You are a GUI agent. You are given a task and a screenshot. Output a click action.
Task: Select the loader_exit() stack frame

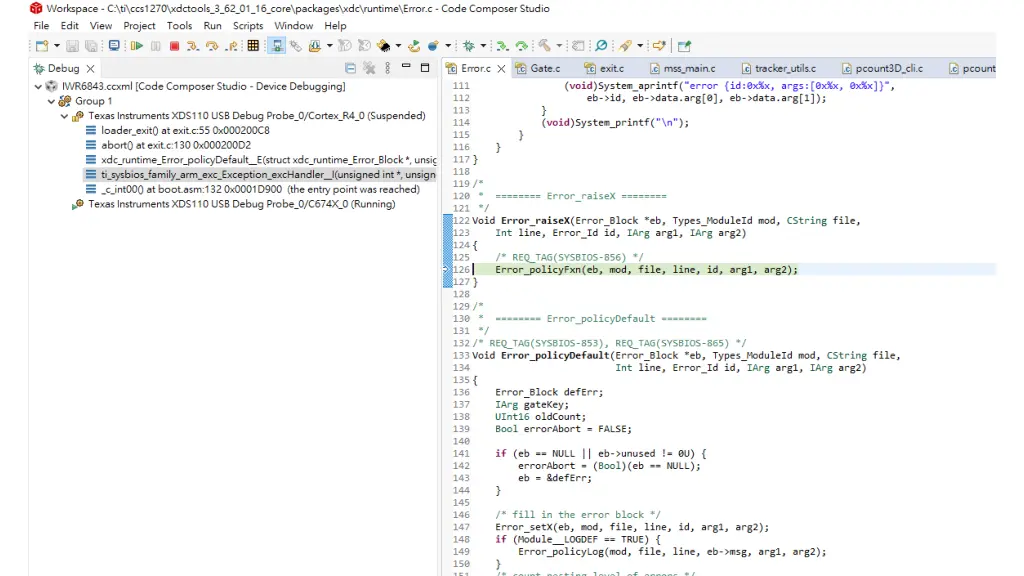[178, 131]
